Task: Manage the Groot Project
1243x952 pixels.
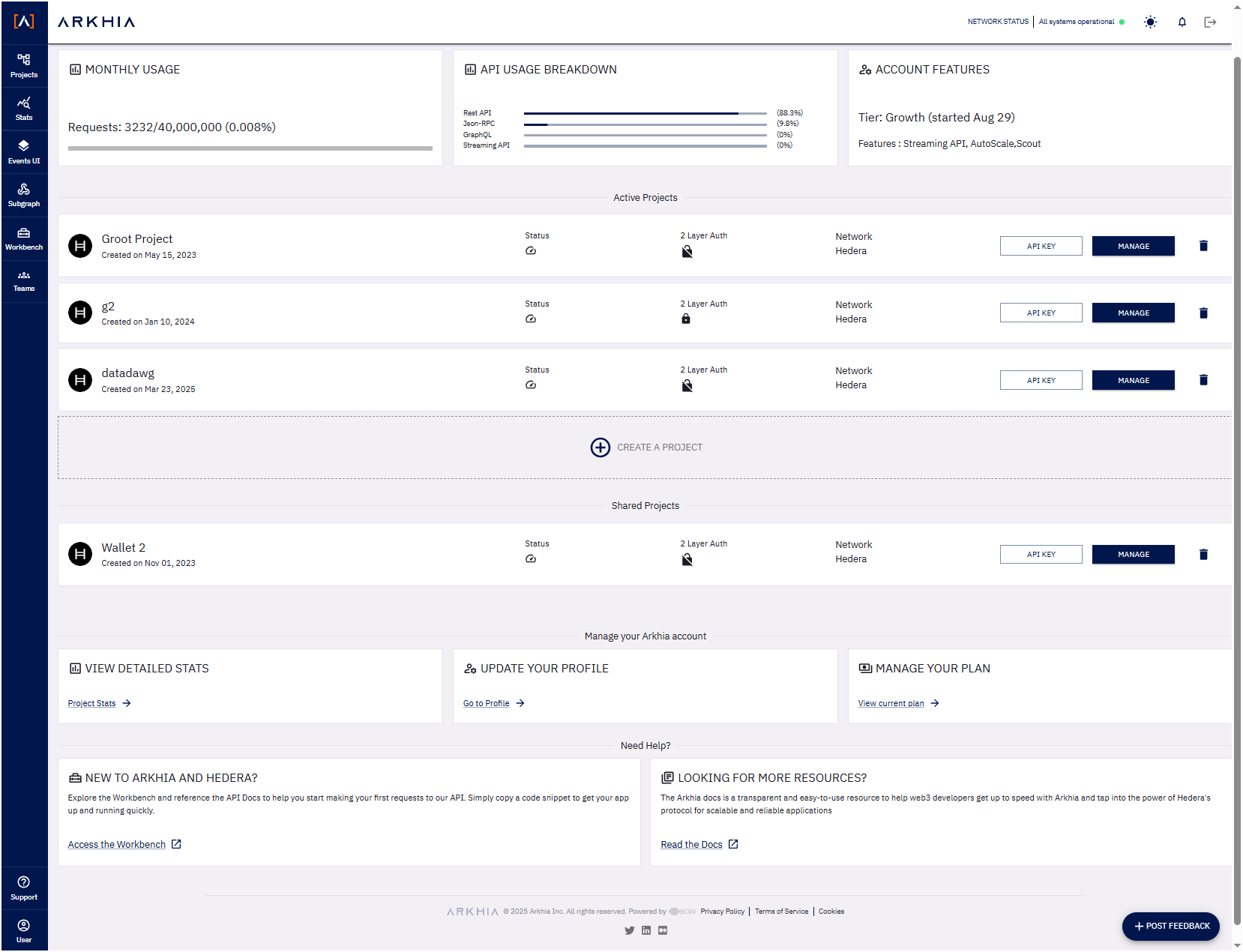Action: point(1133,246)
